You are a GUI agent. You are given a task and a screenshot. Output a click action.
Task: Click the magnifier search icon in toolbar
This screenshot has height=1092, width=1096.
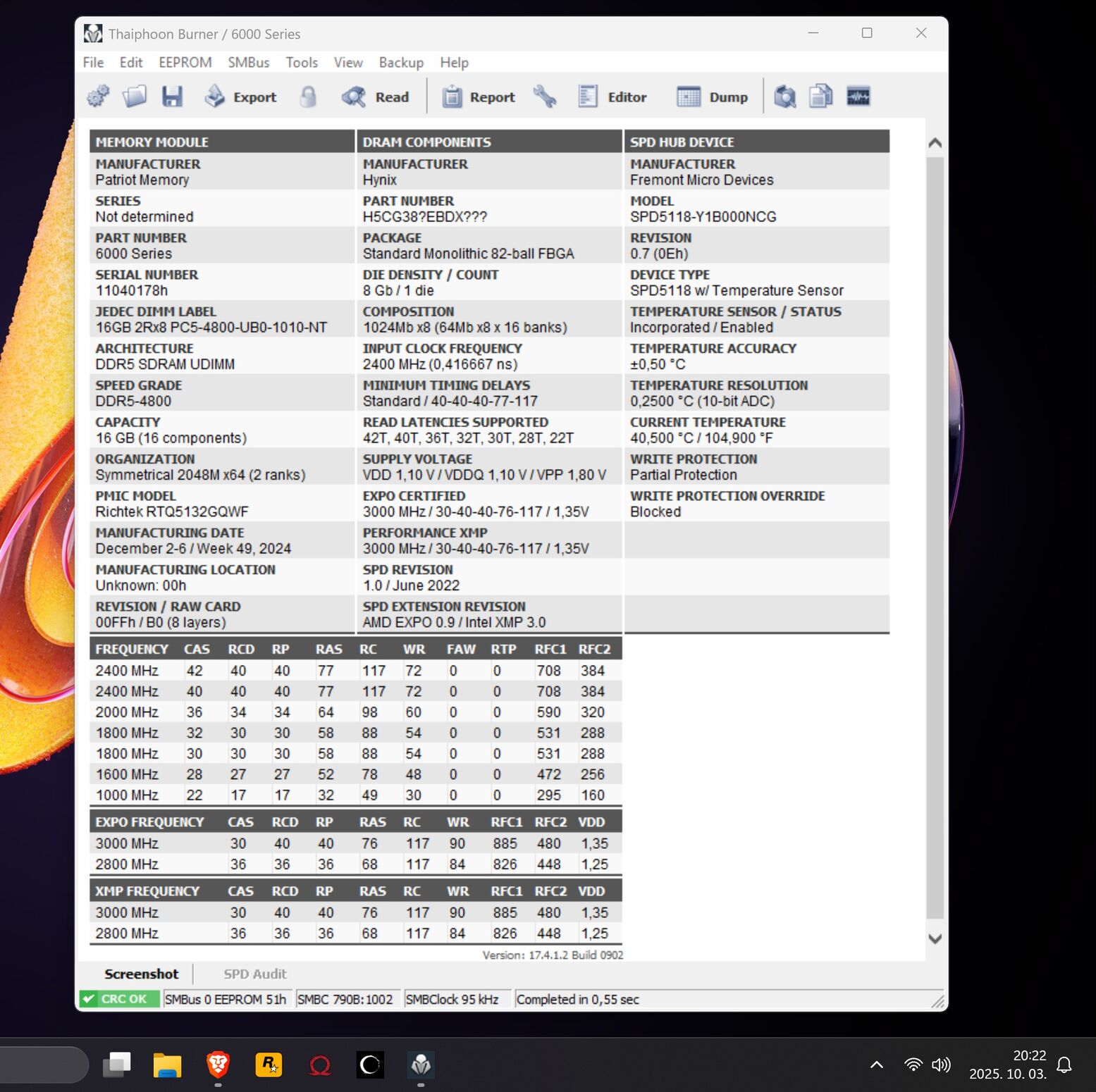coord(784,97)
